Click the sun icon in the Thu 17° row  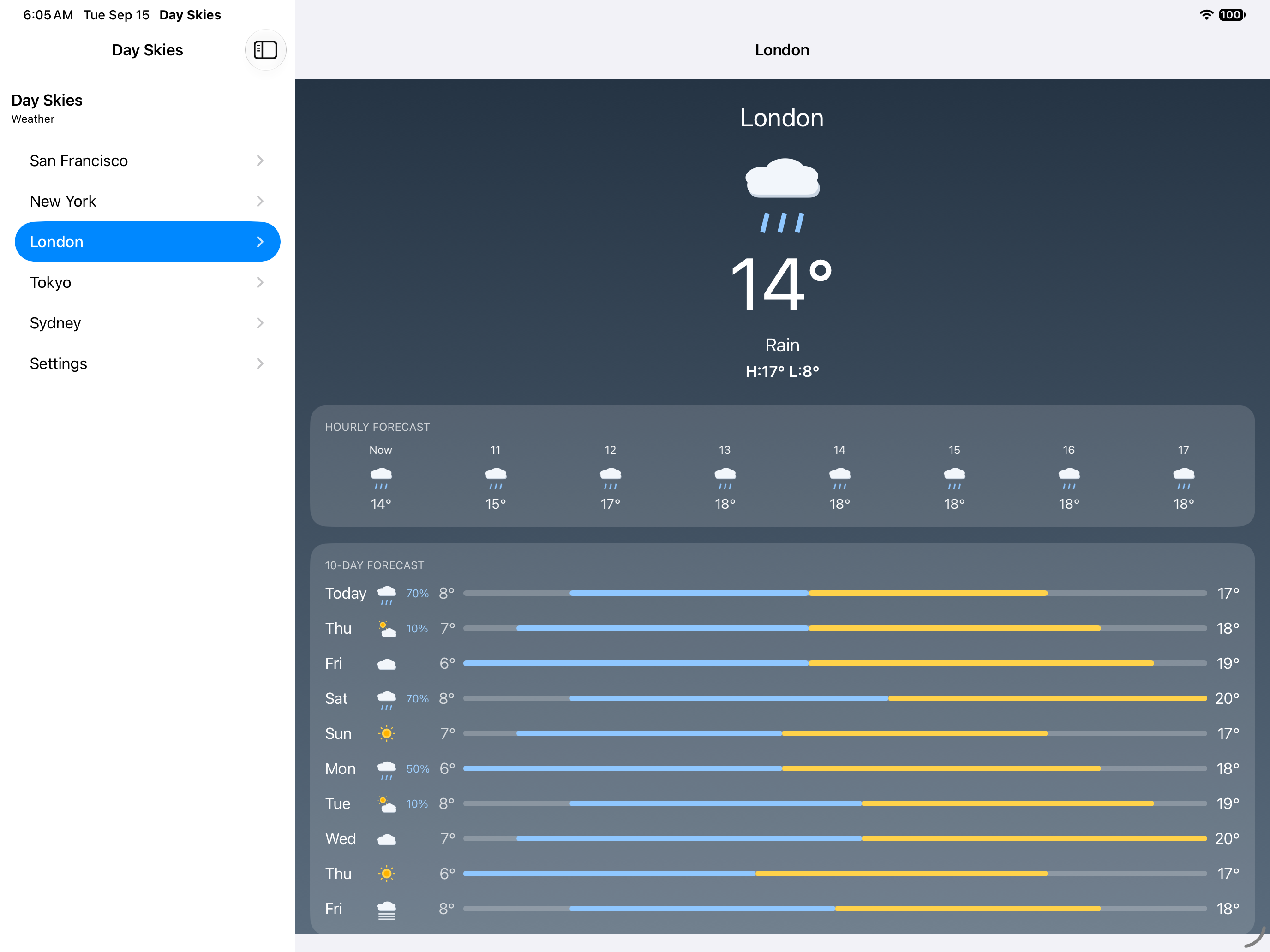click(x=386, y=874)
